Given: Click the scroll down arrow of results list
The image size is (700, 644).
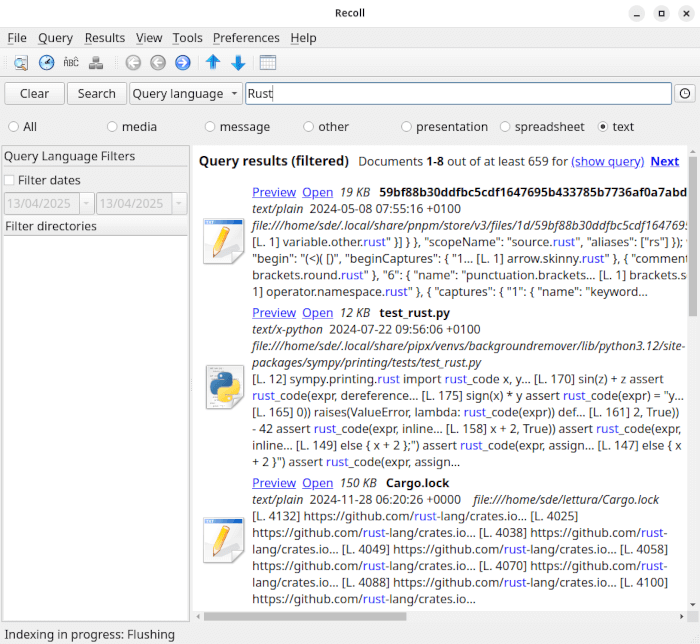Looking at the screenshot, I should (692, 605).
